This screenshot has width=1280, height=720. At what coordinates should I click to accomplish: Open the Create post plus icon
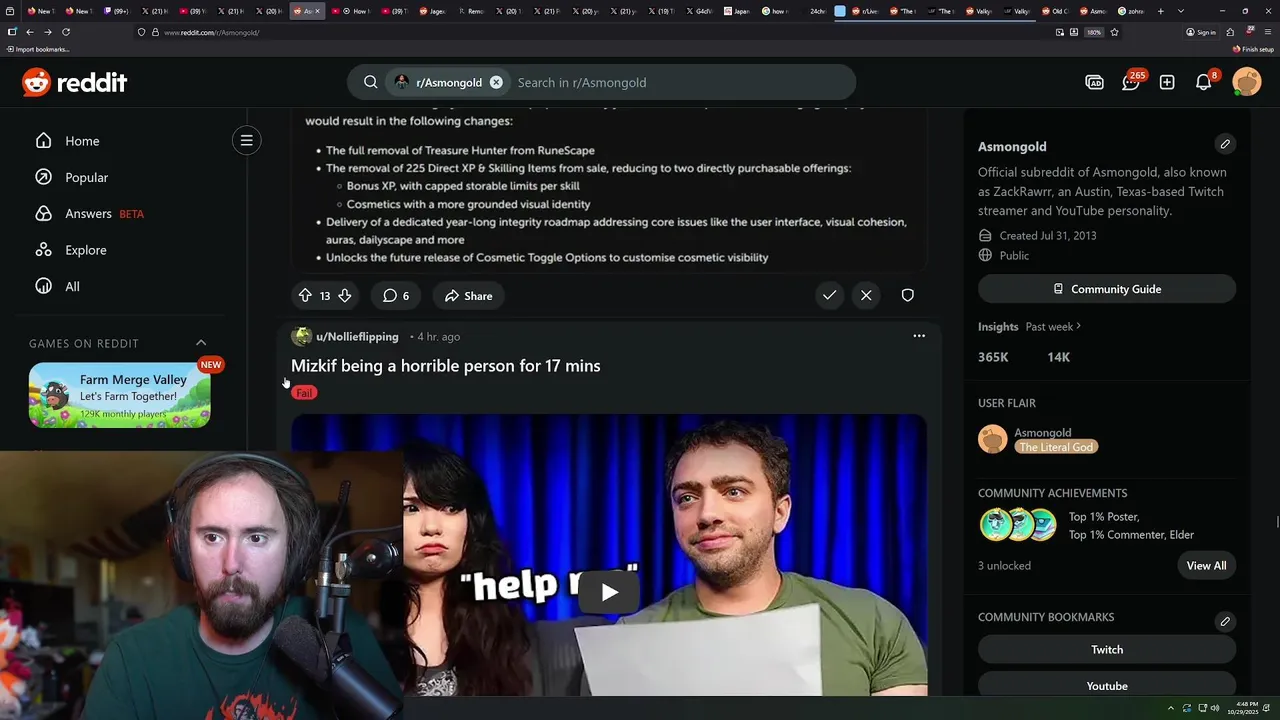click(x=1167, y=82)
